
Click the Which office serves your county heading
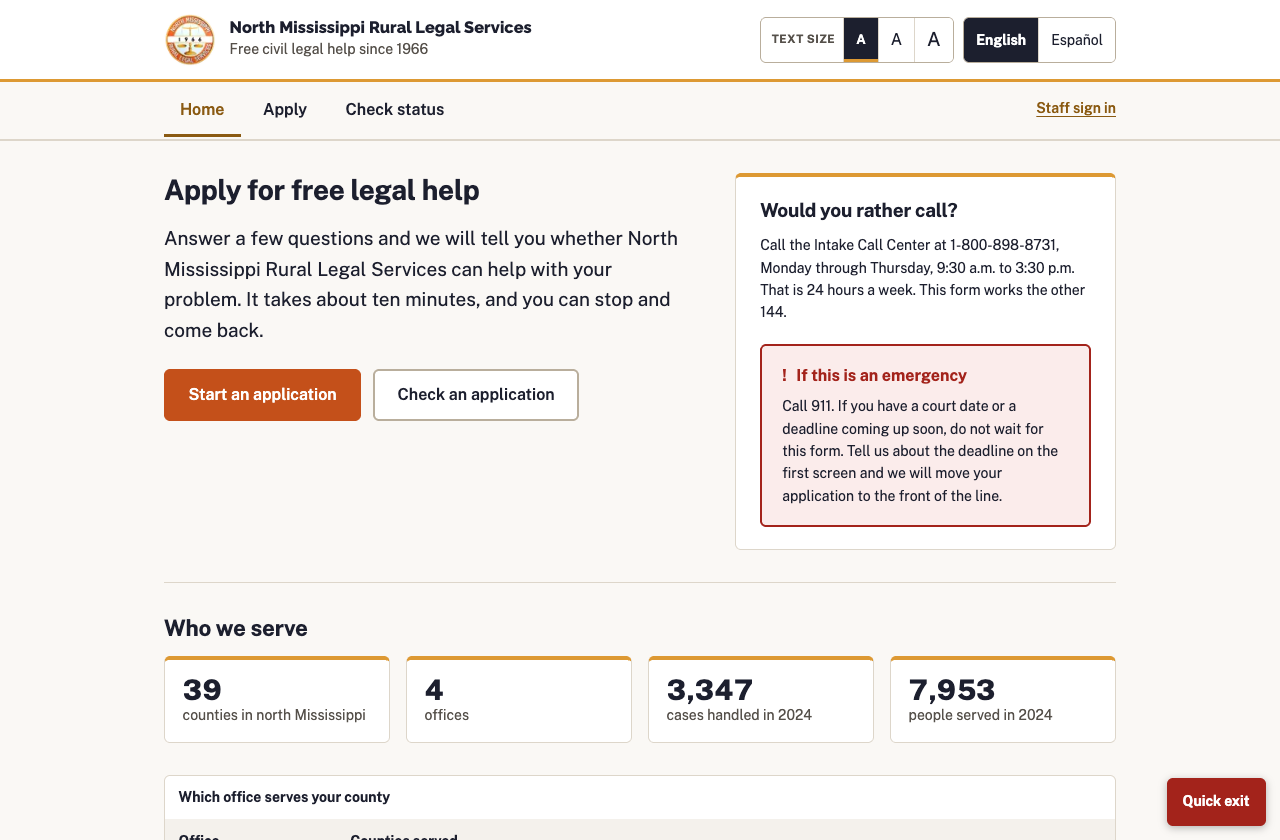pos(284,797)
